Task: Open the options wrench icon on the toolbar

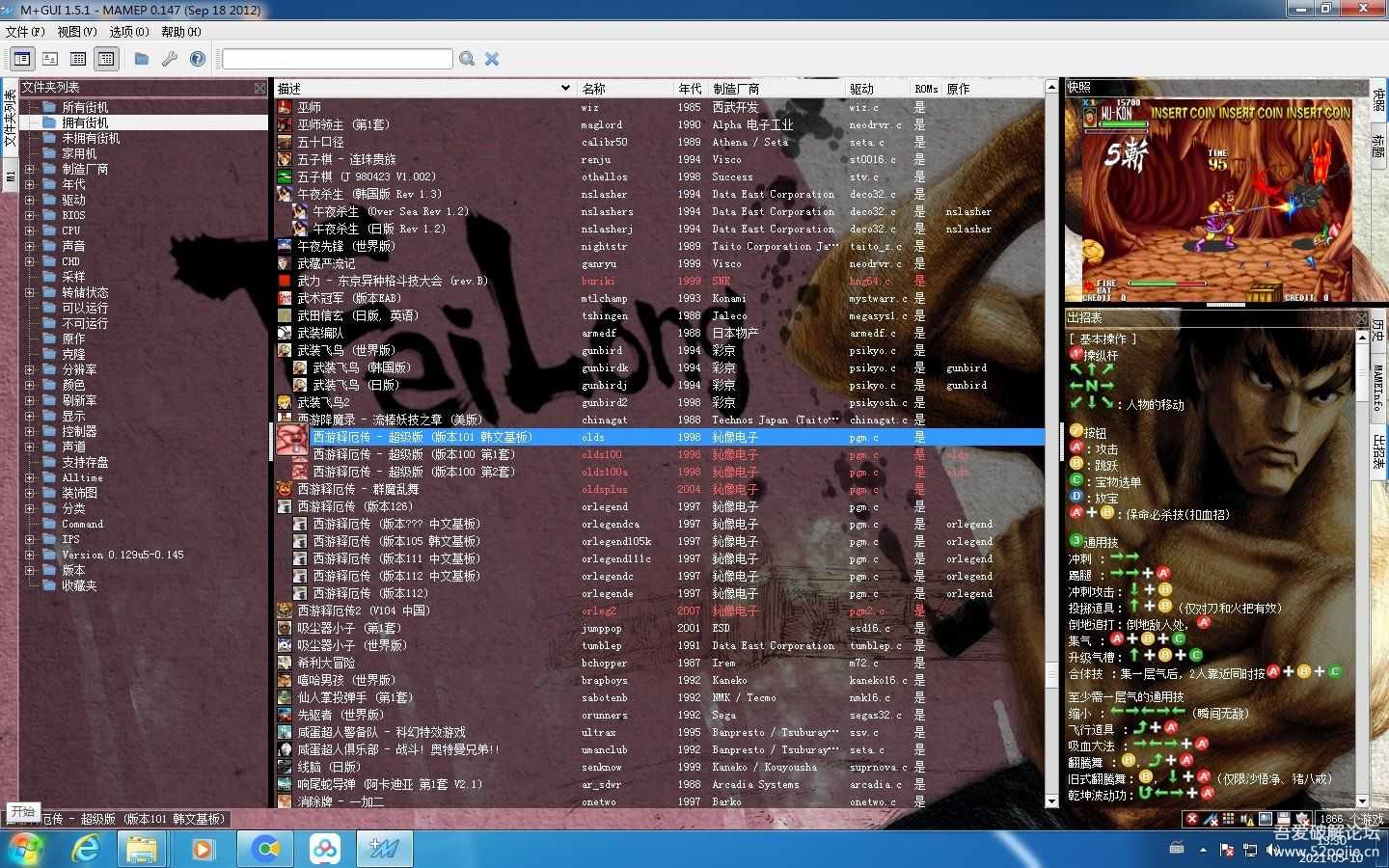Action: pos(169,58)
